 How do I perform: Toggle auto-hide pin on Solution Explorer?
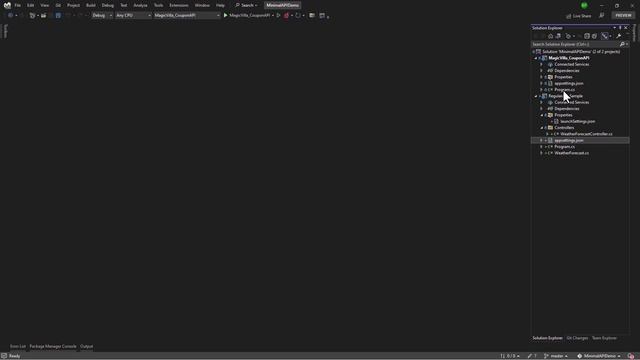620,28
